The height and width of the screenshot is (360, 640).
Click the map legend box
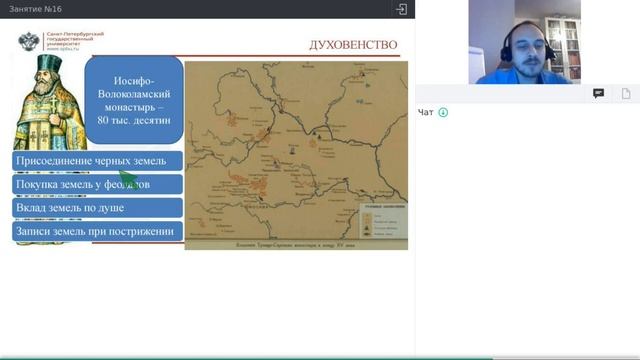[x=383, y=221]
